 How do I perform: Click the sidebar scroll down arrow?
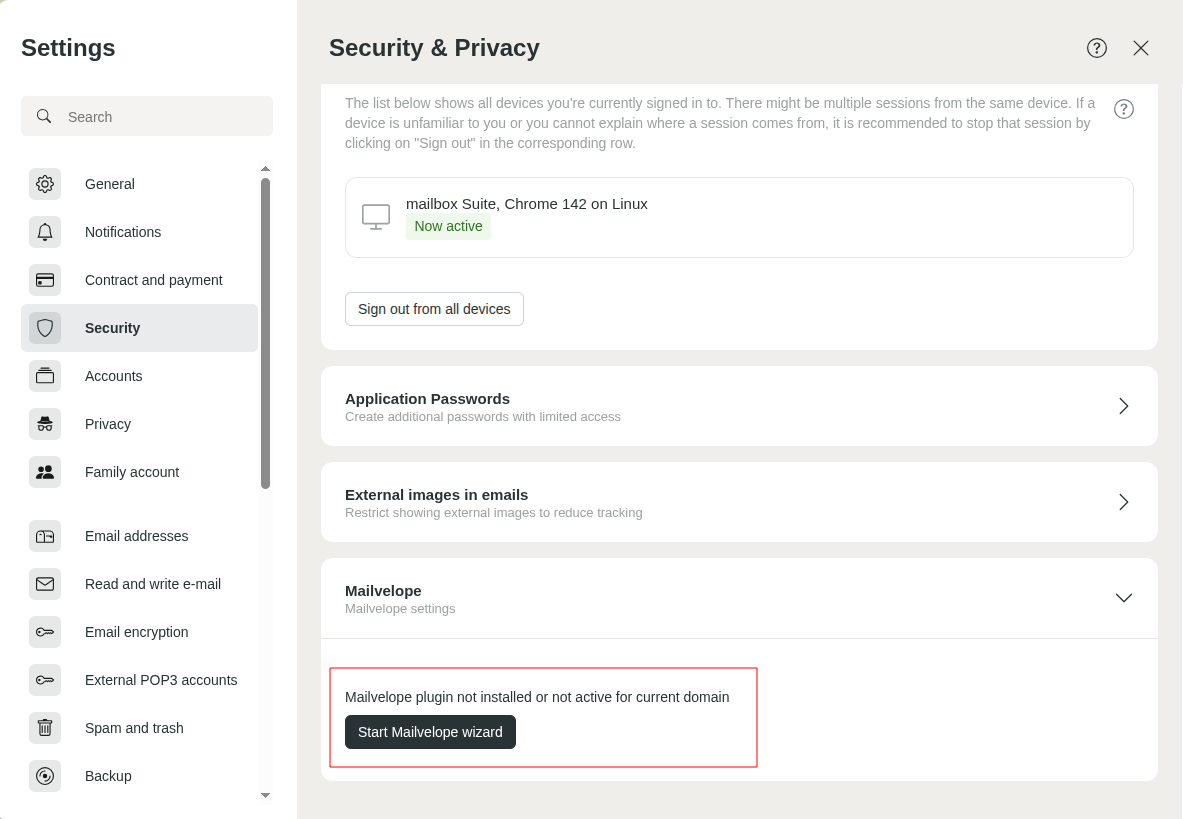coord(265,796)
